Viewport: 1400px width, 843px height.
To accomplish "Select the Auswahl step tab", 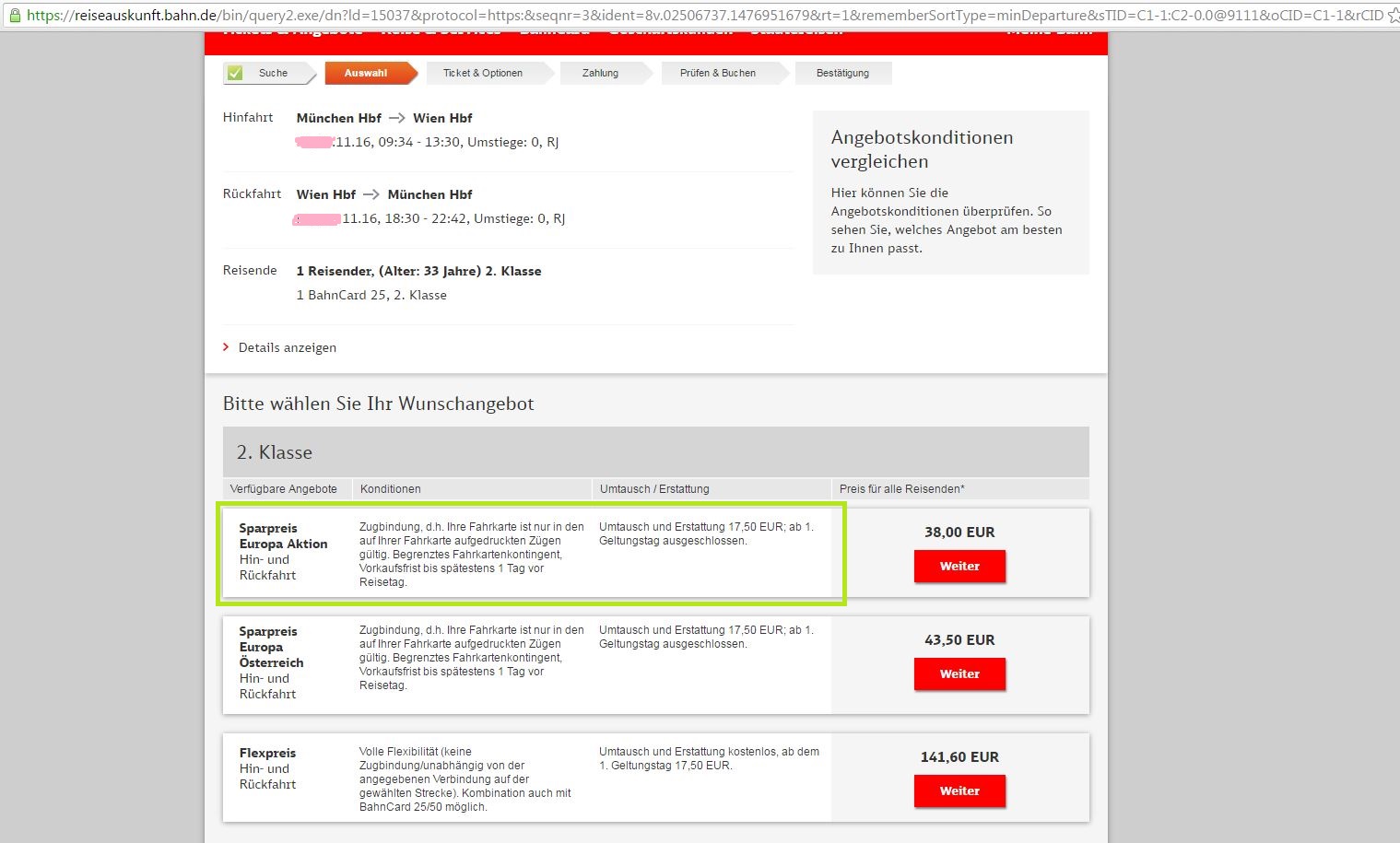I will tap(366, 73).
